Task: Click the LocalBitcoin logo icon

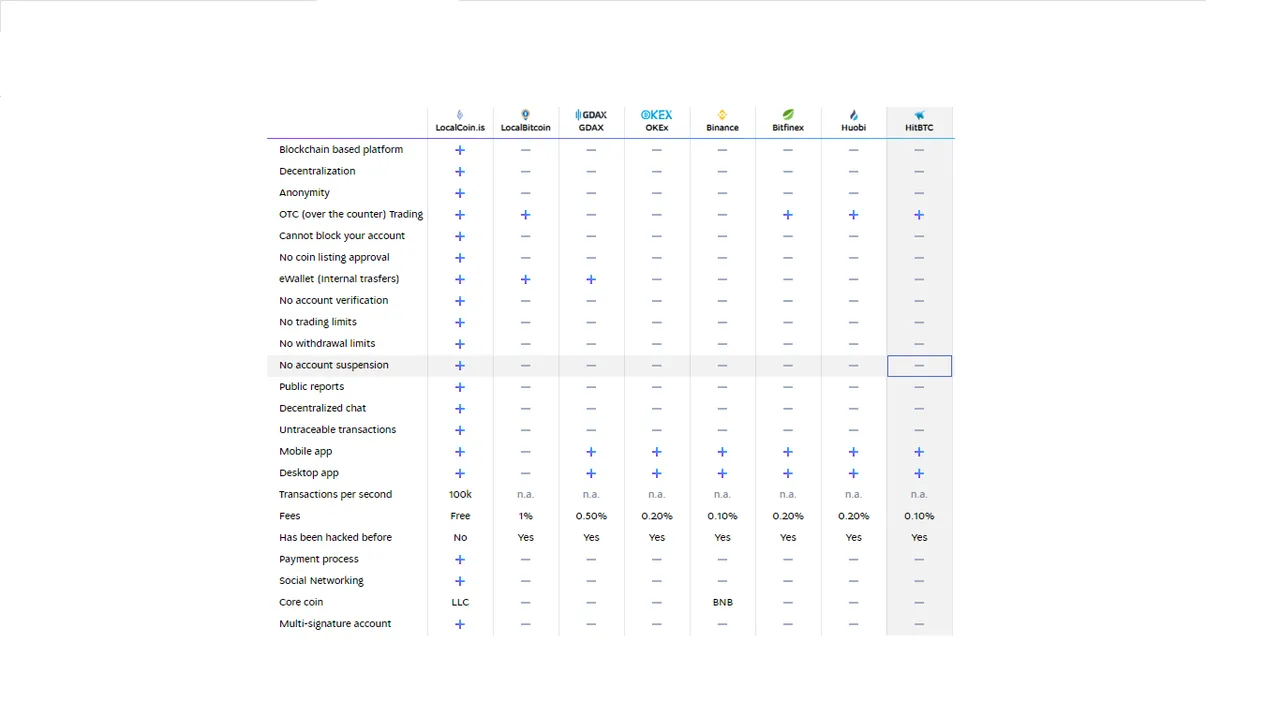Action: coord(526,115)
